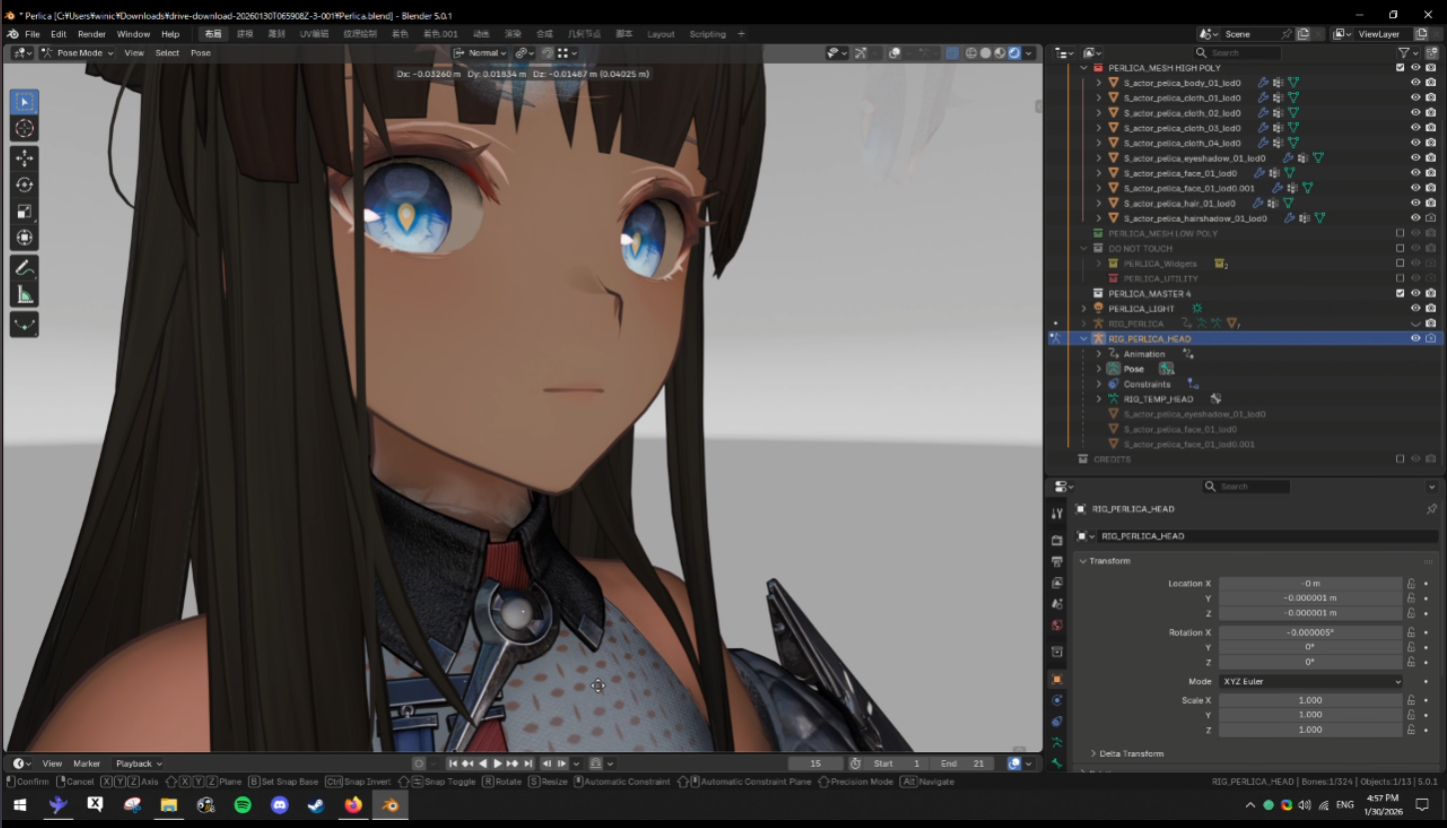Select the Scale tool in the viewport toolbar
This screenshot has height=828, width=1447.
click(25, 211)
